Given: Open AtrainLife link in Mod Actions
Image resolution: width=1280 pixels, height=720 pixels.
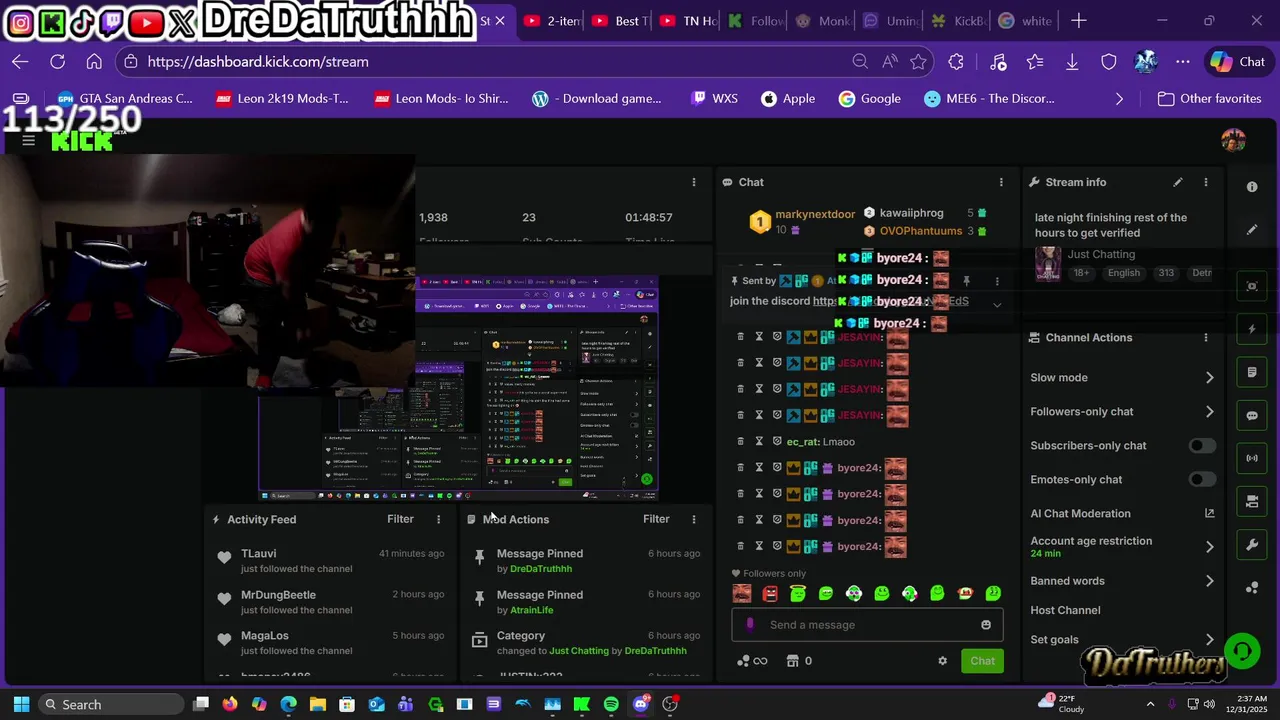Looking at the screenshot, I should [x=532, y=610].
